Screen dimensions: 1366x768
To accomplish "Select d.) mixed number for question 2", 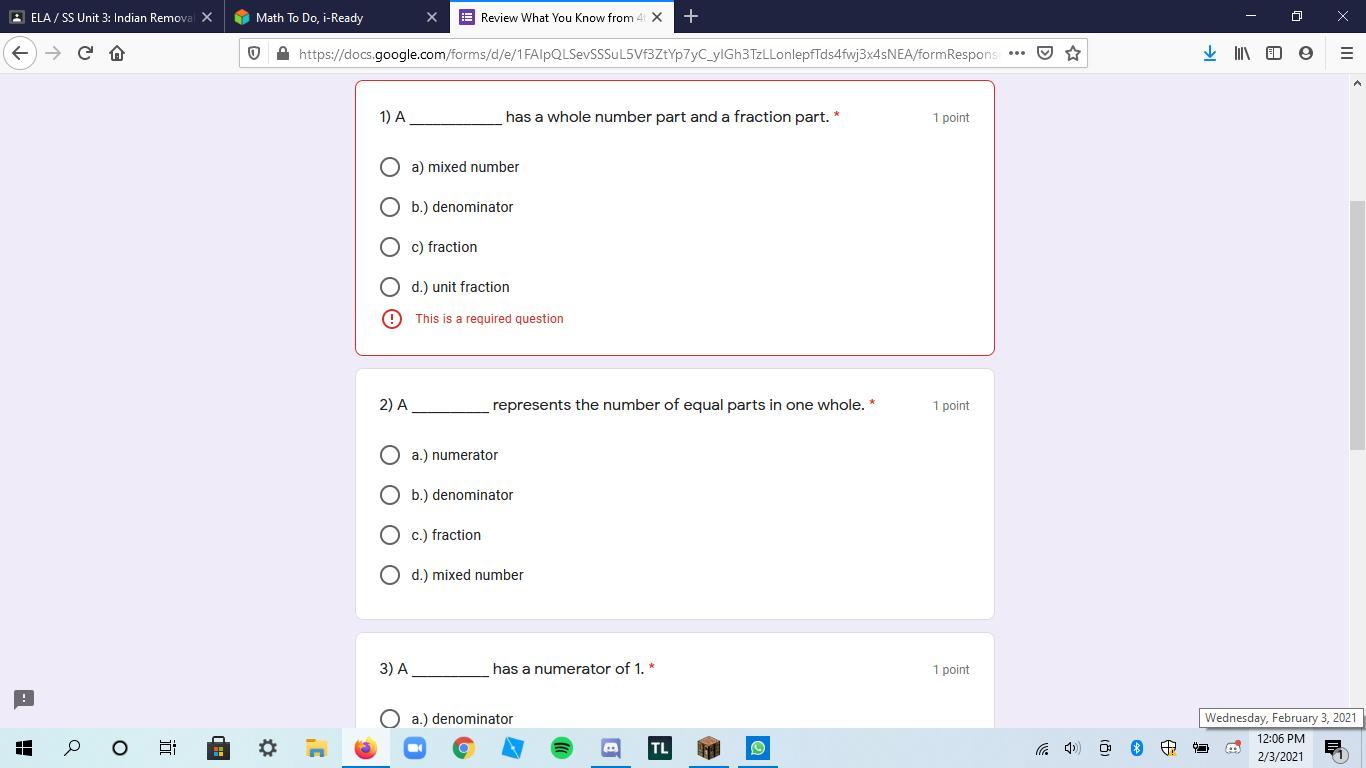I will [x=390, y=575].
